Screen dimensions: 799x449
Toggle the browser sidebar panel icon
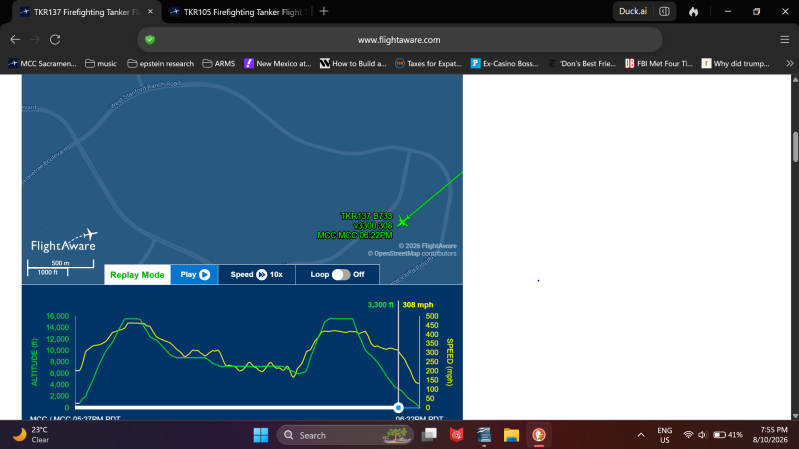(x=664, y=11)
